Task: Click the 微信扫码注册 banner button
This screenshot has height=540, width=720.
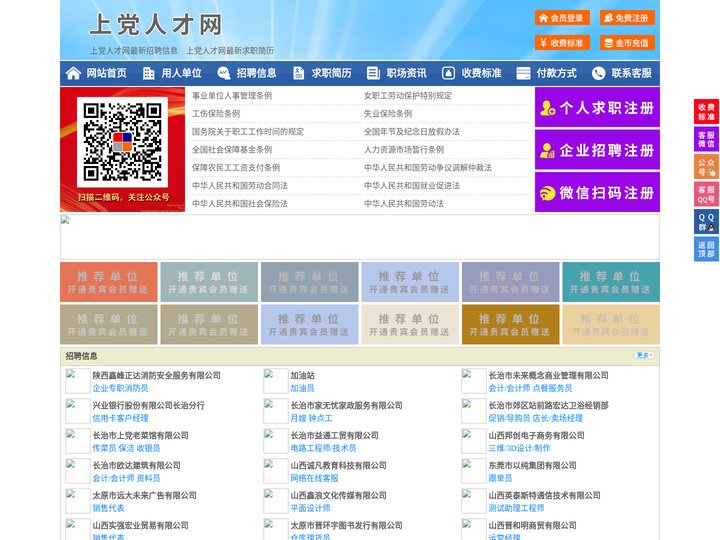Action: click(x=597, y=192)
